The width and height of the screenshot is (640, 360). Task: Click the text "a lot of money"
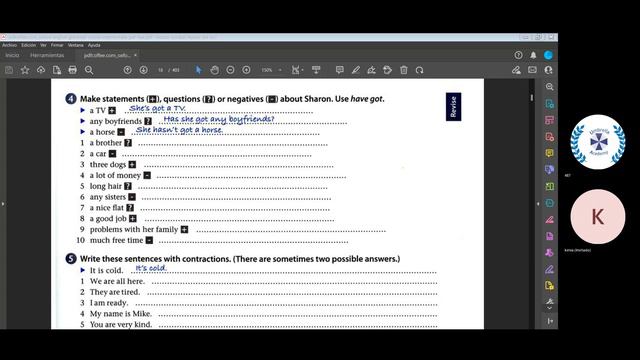coord(115,176)
